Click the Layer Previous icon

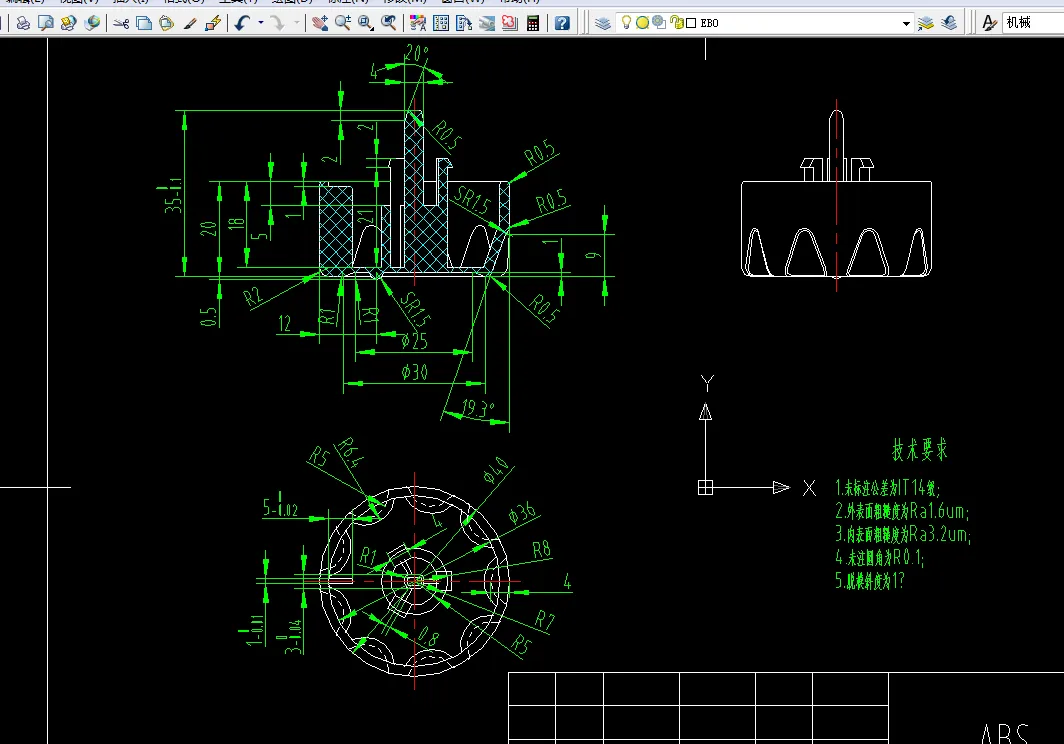pyautogui.click(x=949, y=23)
